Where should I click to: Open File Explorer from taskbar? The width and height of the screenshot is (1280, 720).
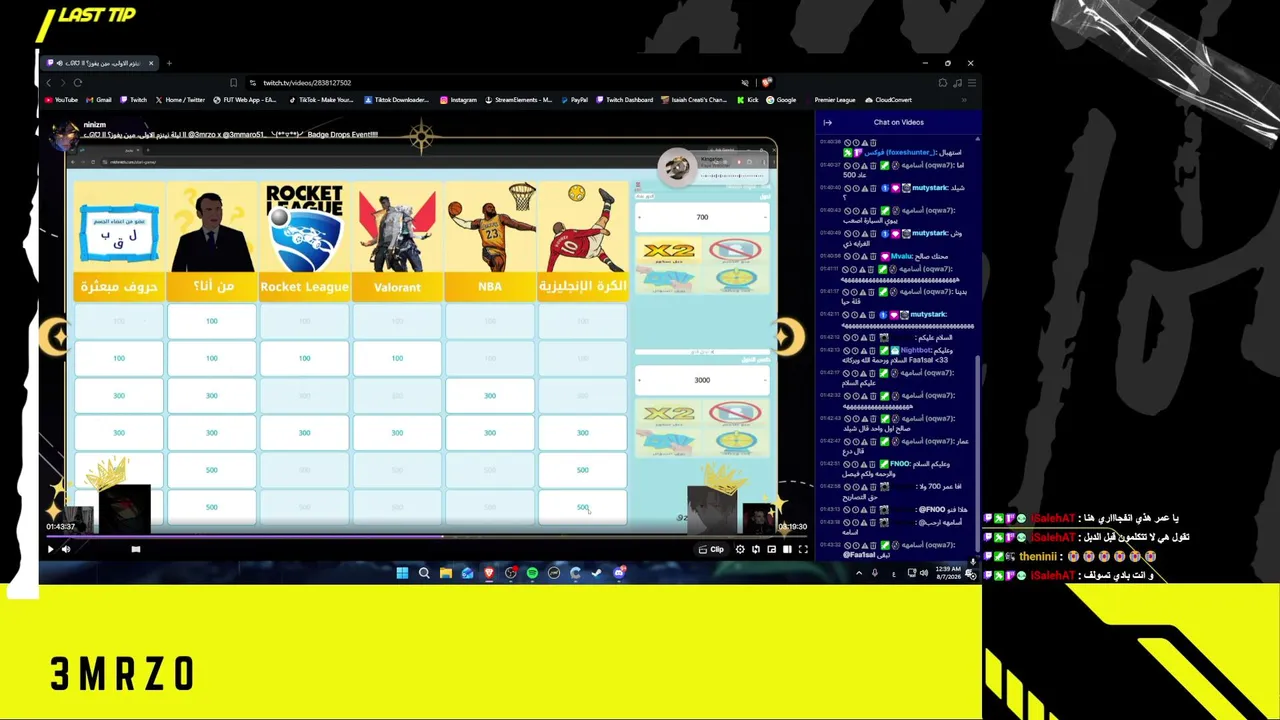point(446,573)
